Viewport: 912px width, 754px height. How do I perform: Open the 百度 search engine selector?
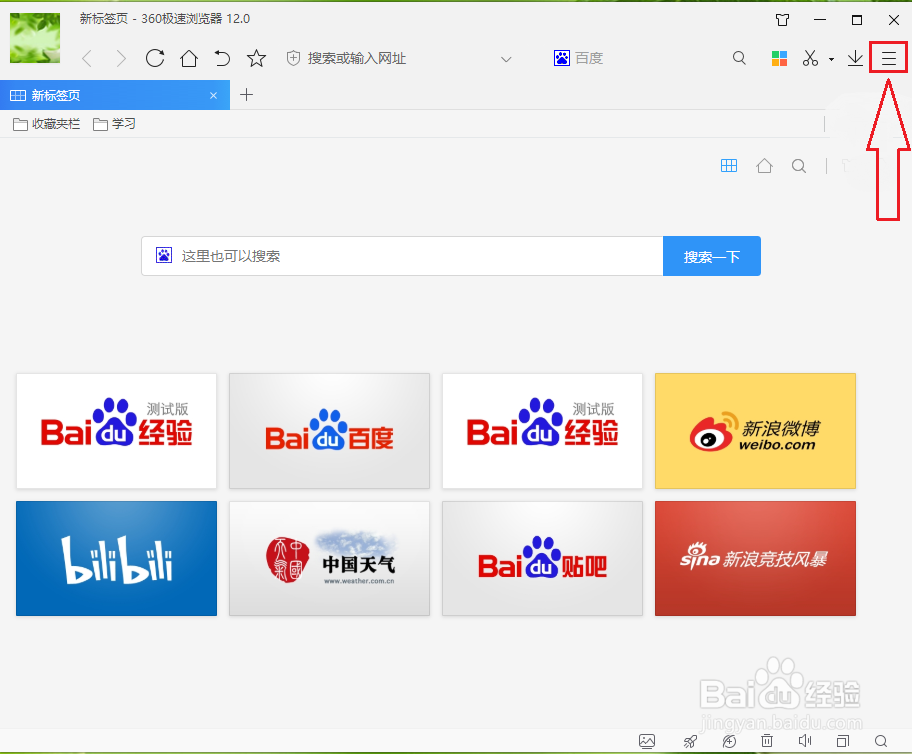click(578, 57)
